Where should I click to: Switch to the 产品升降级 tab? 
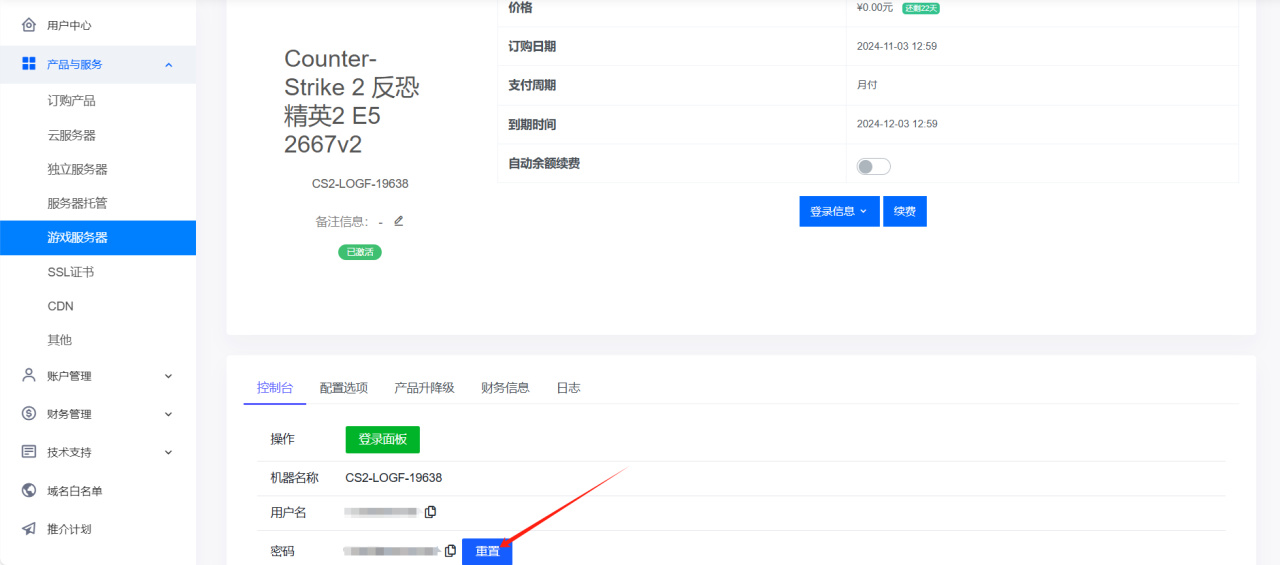(424, 388)
